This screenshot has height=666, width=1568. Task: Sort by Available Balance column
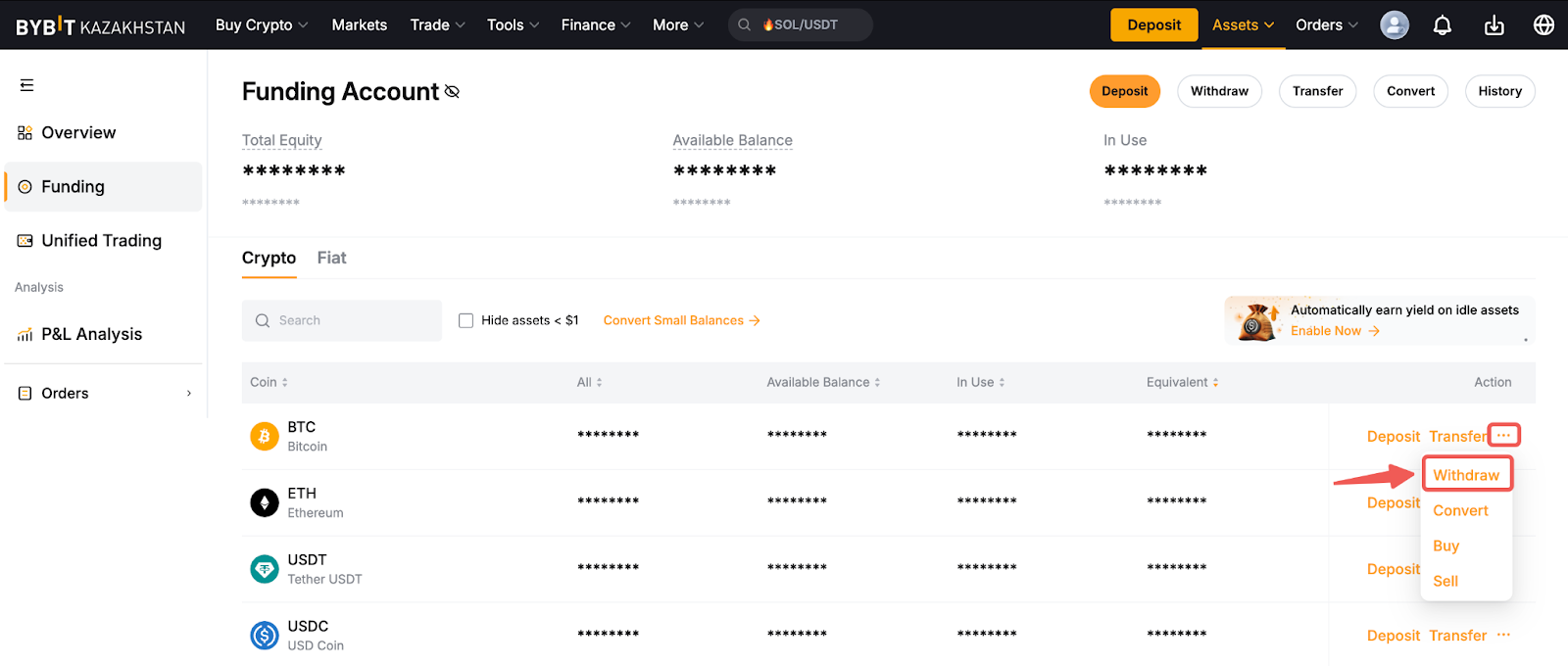[823, 382]
